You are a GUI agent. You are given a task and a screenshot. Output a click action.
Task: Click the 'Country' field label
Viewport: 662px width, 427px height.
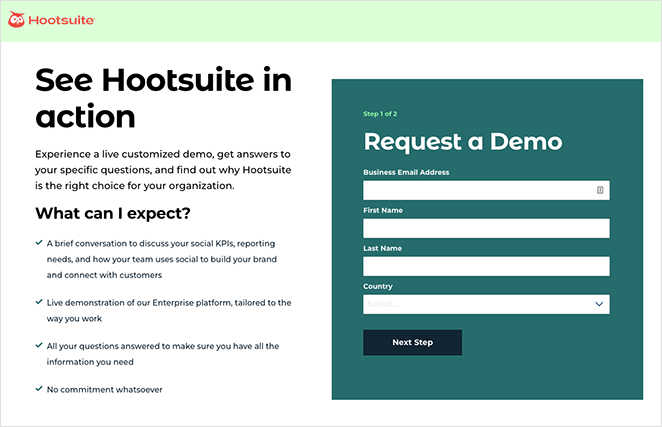click(x=378, y=286)
